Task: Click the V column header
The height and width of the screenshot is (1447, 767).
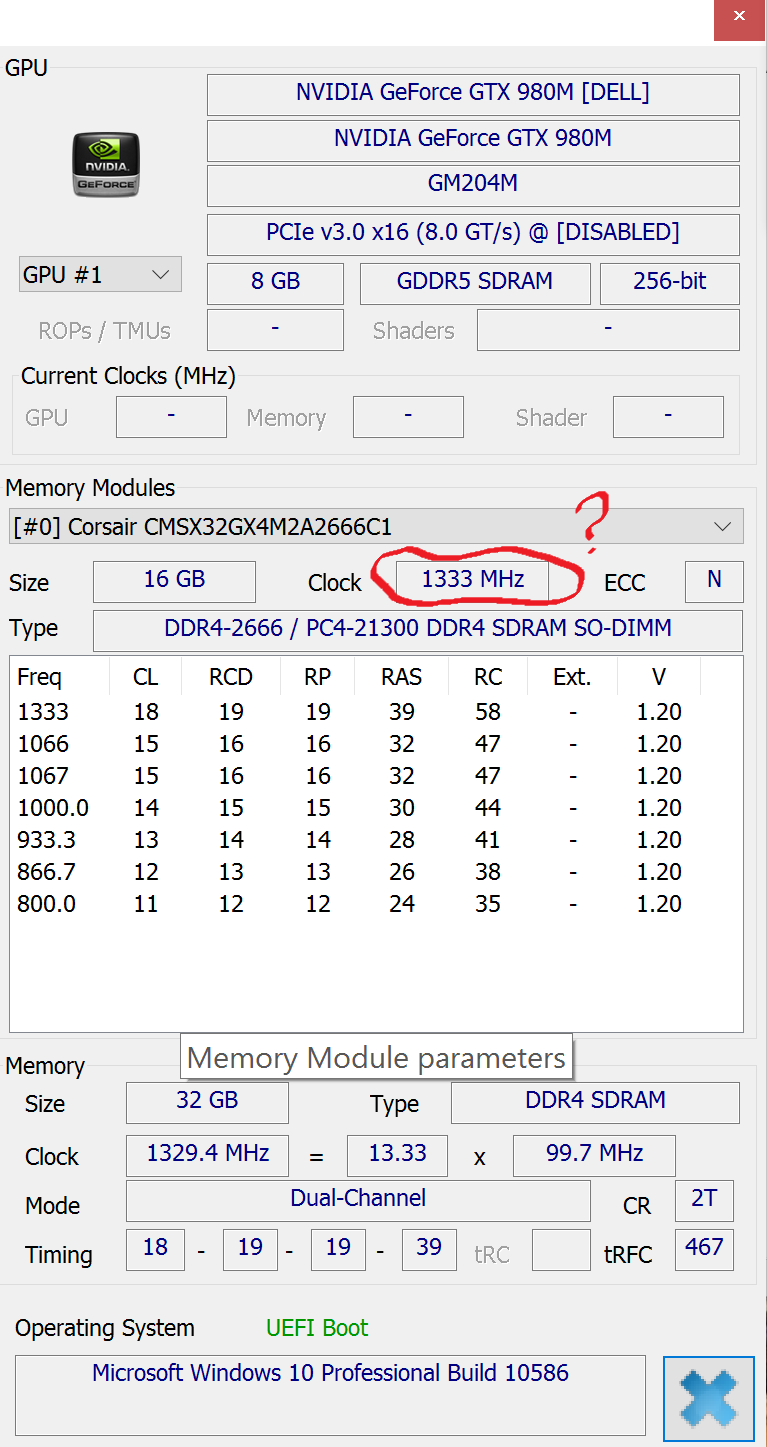Action: 659,677
